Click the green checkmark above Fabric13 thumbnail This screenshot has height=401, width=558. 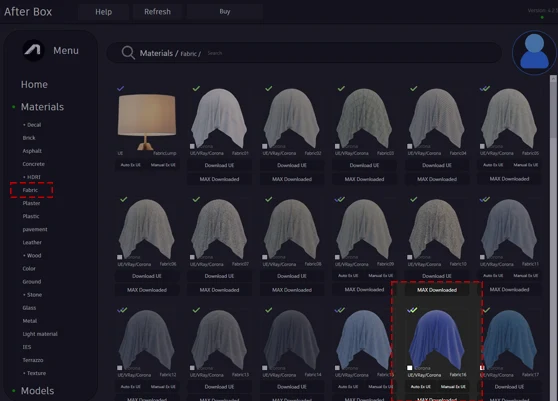(x=196, y=310)
